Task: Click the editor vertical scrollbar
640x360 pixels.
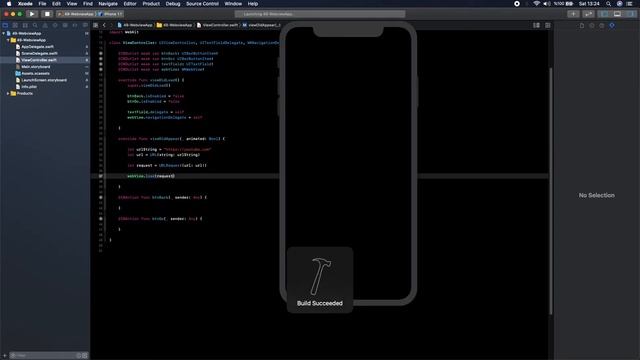Action: coord(551,191)
